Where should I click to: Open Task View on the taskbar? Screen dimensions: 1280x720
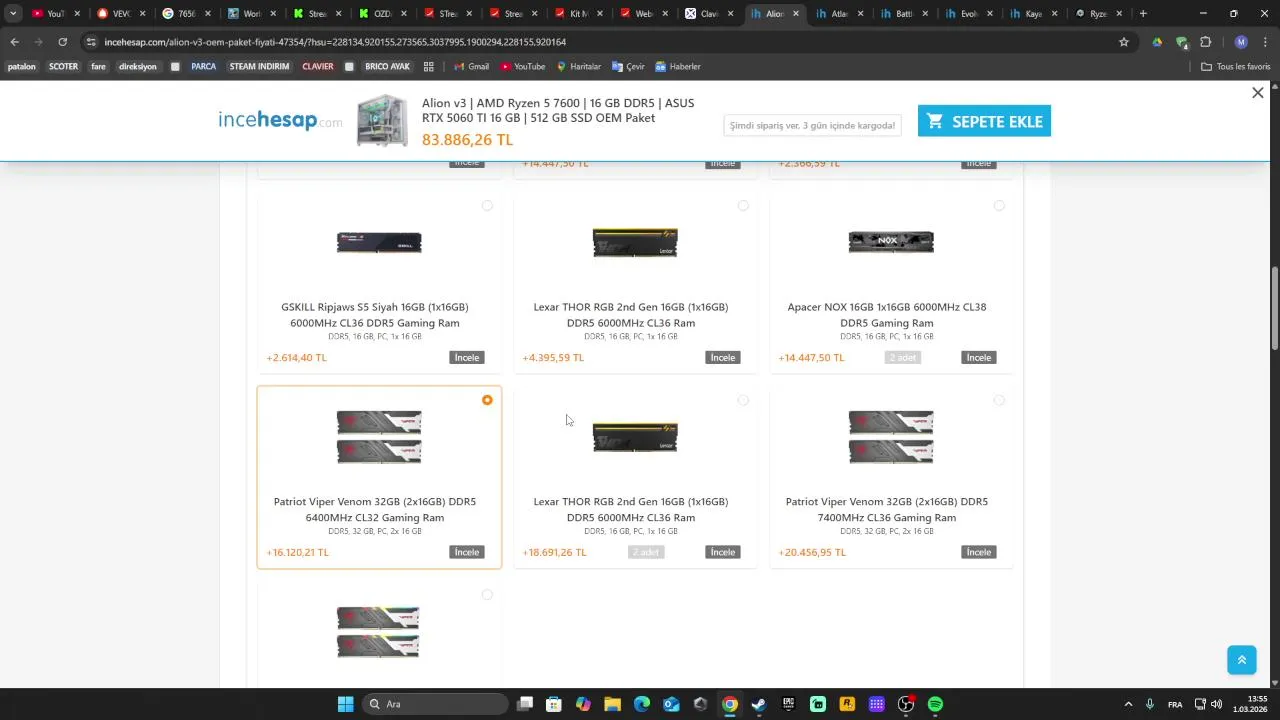click(525, 704)
